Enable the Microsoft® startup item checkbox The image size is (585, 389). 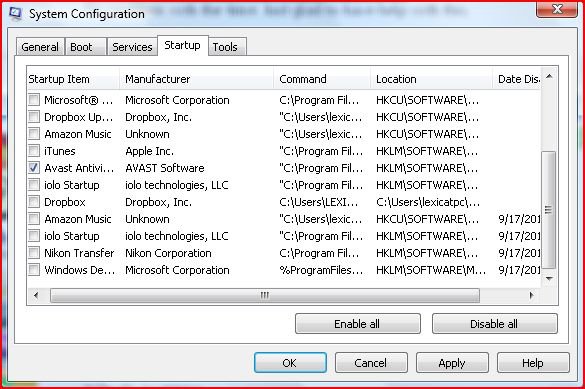tap(34, 100)
